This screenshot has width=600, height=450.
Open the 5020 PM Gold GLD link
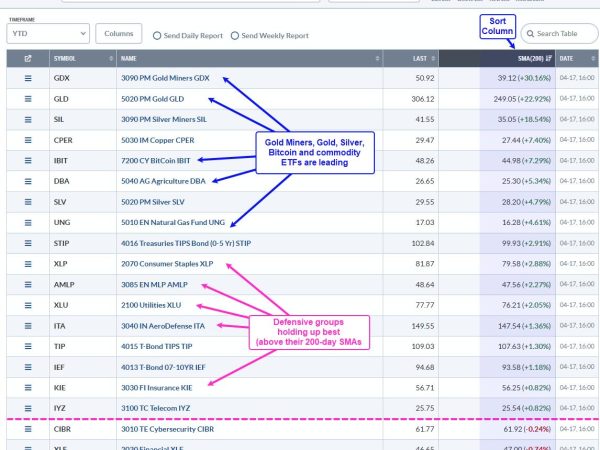(153, 99)
